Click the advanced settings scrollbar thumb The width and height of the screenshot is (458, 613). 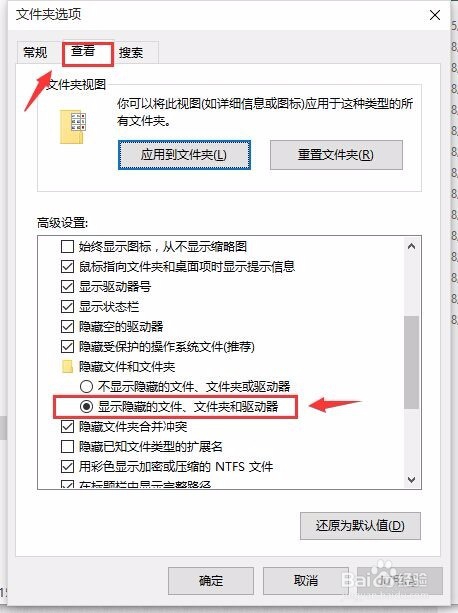pos(411,362)
